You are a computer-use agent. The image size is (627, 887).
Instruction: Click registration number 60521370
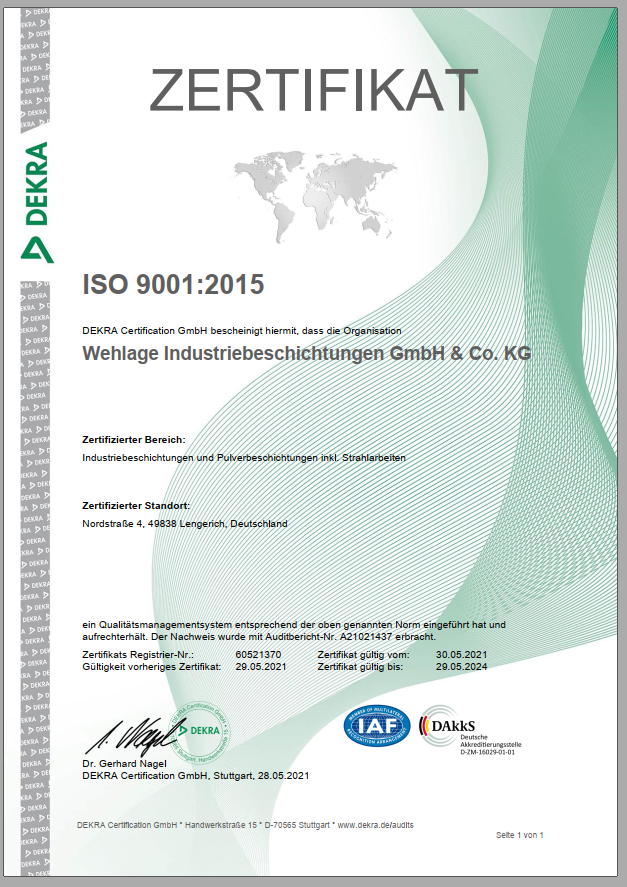click(x=258, y=655)
